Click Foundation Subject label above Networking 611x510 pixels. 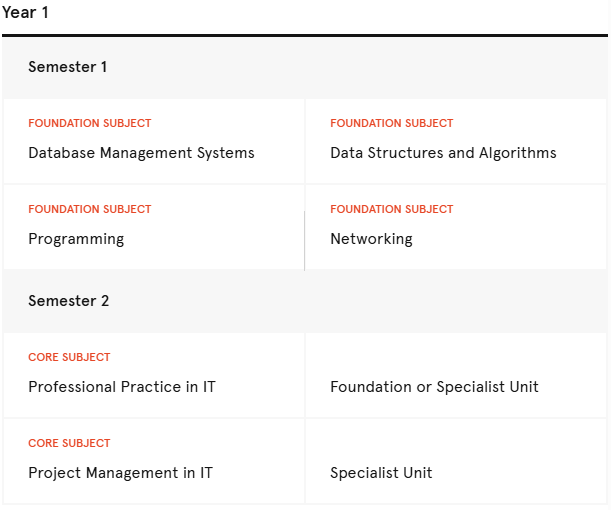tap(392, 209)
